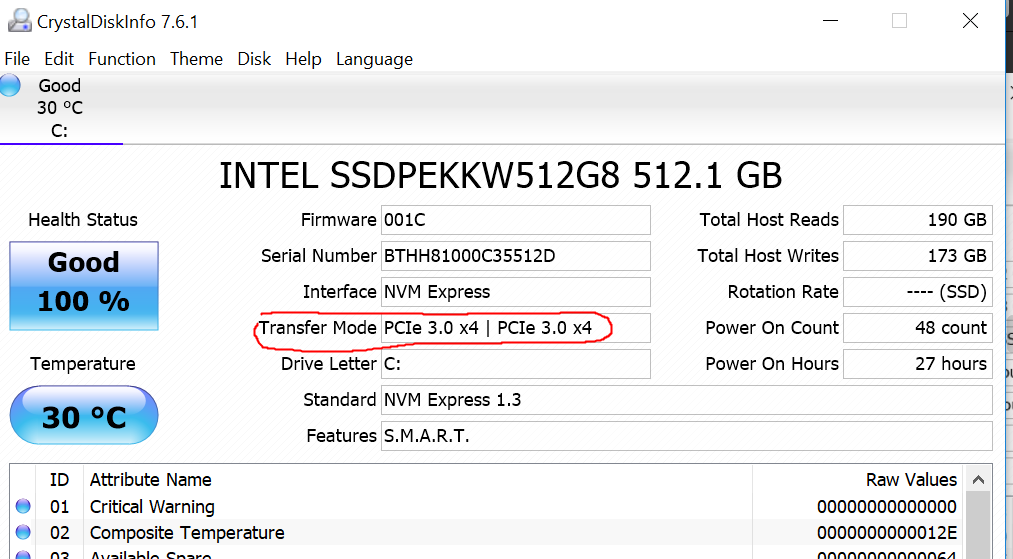Click the raw value of Critical Warning
Viewport: 1013px width, 559px height.
tap(886, 507)
